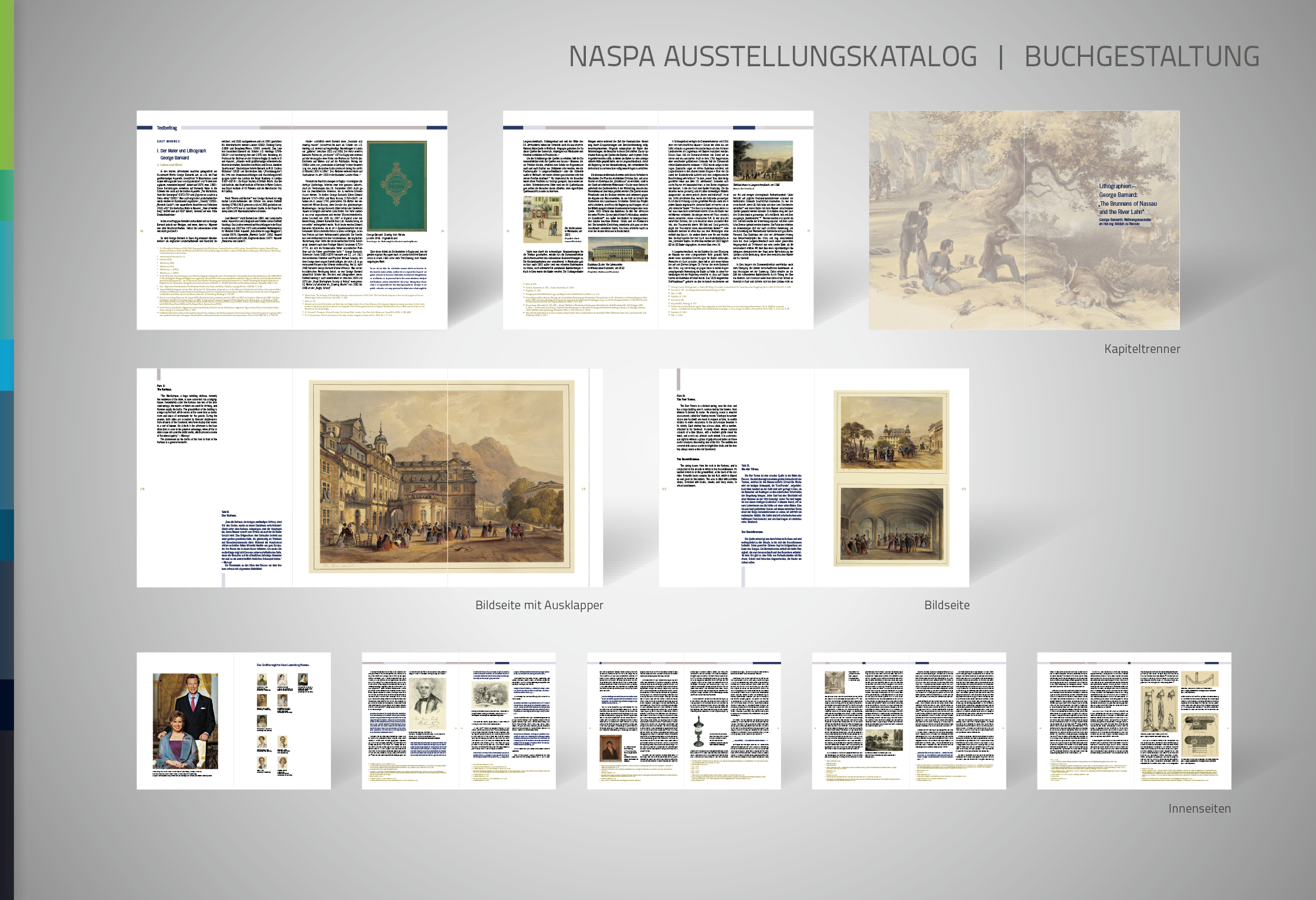
Task: Click the Kapiteltrenner caption label
Action: pyautogui.click(x=1141, y=349)
